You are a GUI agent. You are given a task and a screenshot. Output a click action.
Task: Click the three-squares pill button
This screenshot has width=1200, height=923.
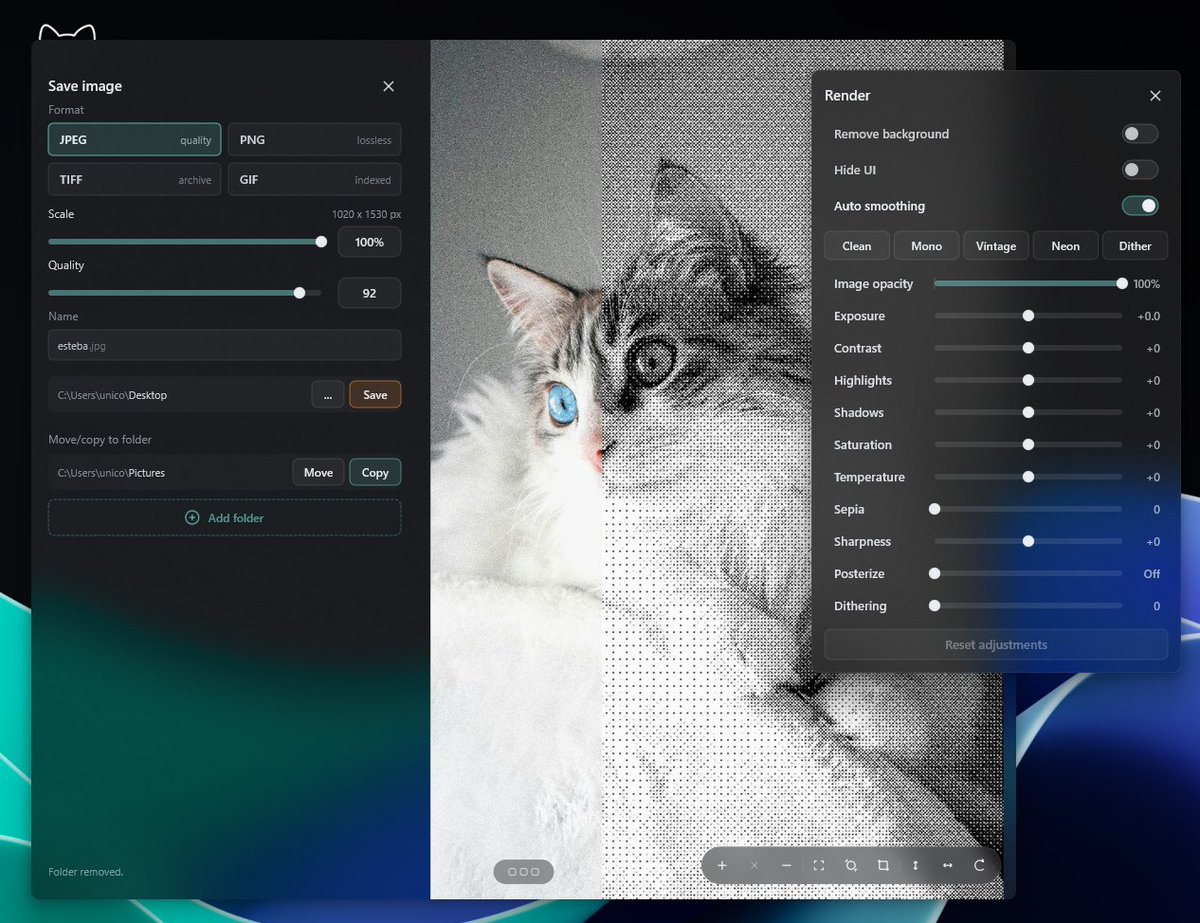pyautogui.click(x=523, y=871)
